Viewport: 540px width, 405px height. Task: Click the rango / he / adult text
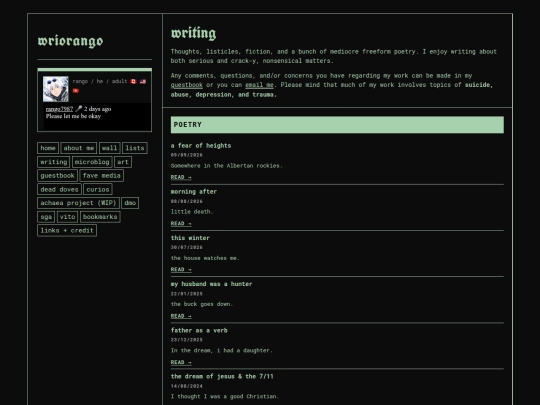click(100, 81)
